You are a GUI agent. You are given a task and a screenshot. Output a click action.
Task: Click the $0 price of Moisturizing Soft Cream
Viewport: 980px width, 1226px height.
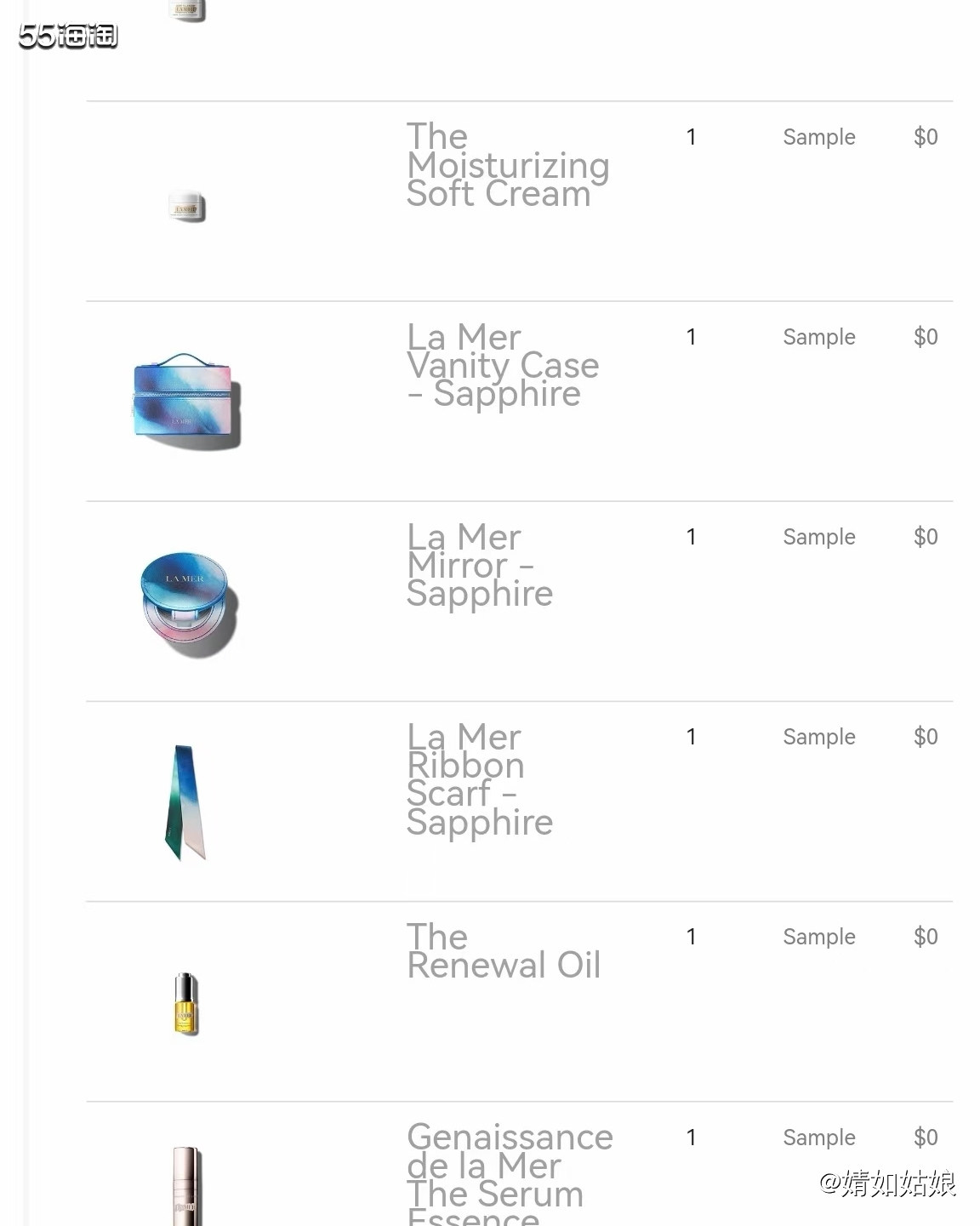(x=926, y=137)
